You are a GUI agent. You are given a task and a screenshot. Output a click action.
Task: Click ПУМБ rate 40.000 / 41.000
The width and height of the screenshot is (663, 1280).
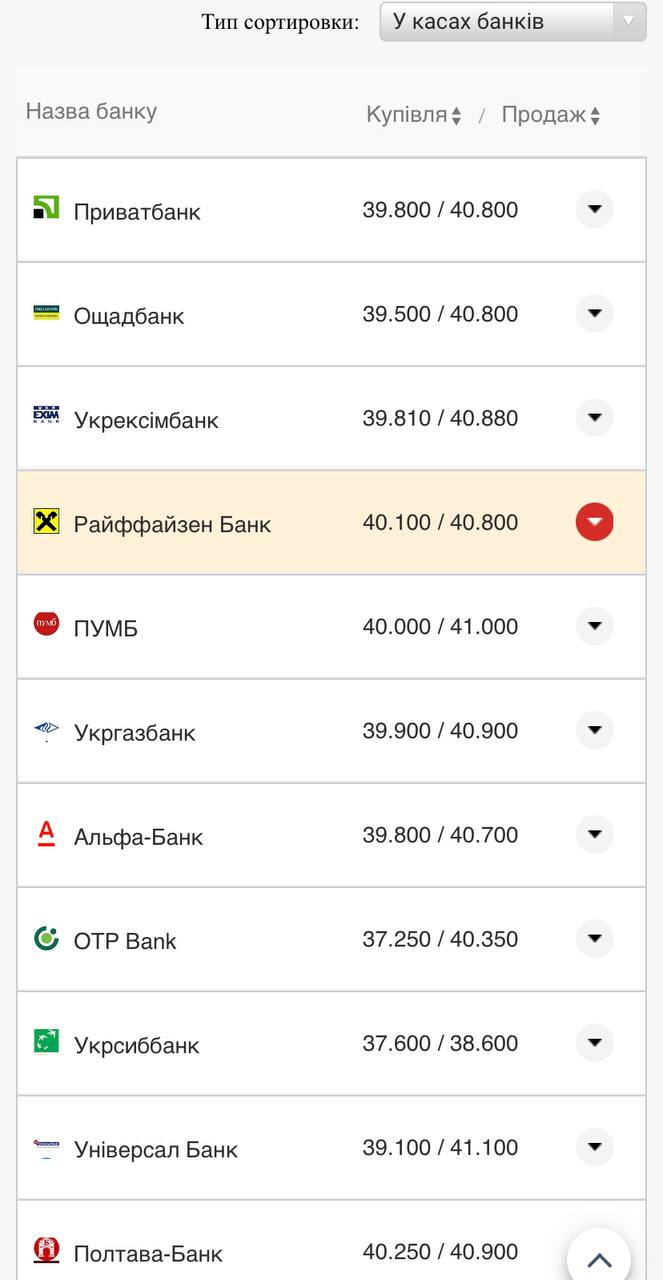click(440, 627)
